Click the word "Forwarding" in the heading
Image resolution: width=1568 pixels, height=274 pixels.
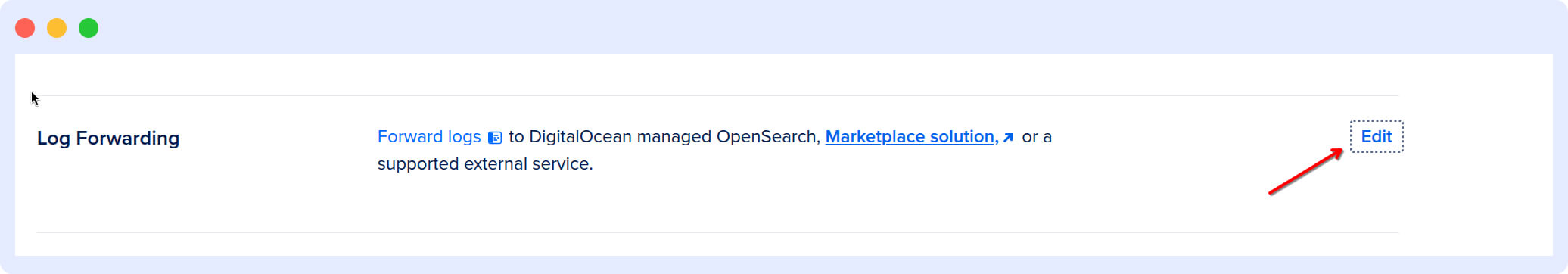point(128,139)
